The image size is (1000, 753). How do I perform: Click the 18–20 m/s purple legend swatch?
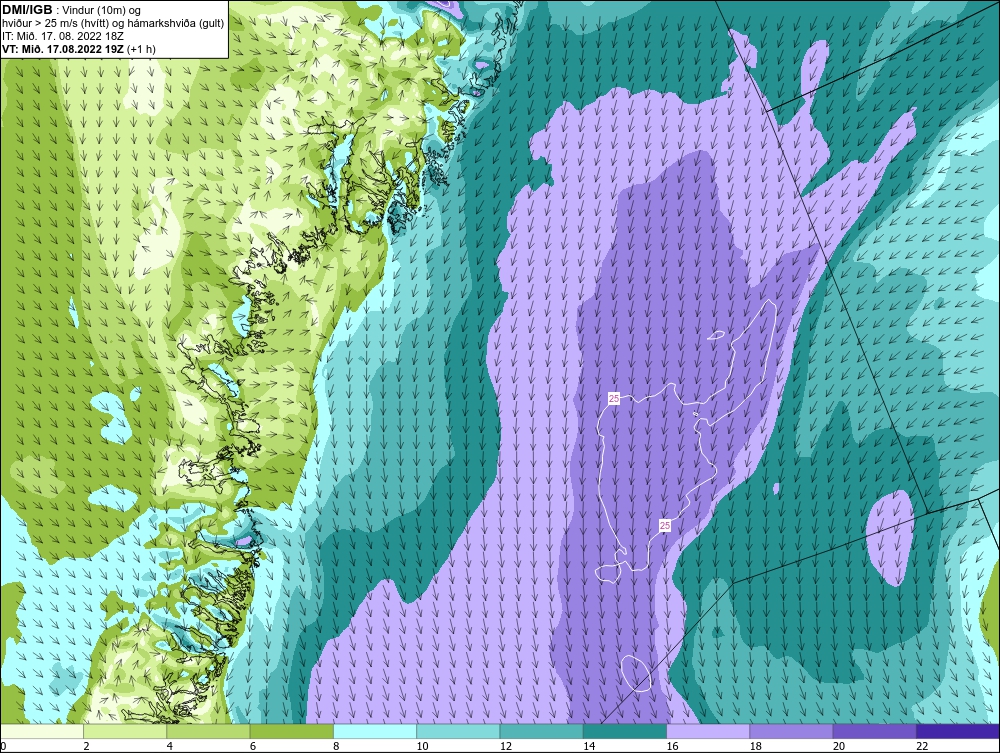click(791, 731)
